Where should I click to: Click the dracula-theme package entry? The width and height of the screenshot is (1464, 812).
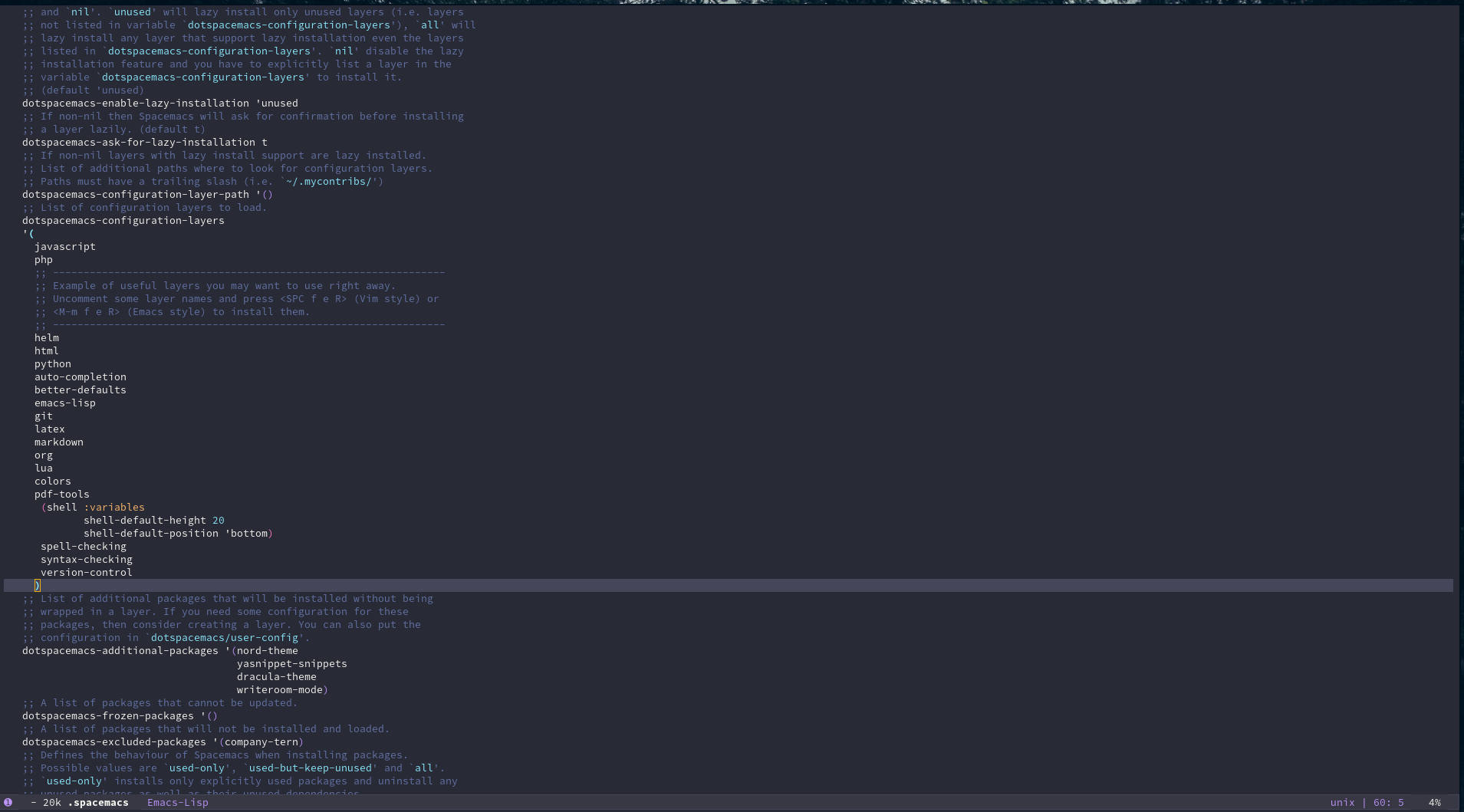(x=277, y=676)
